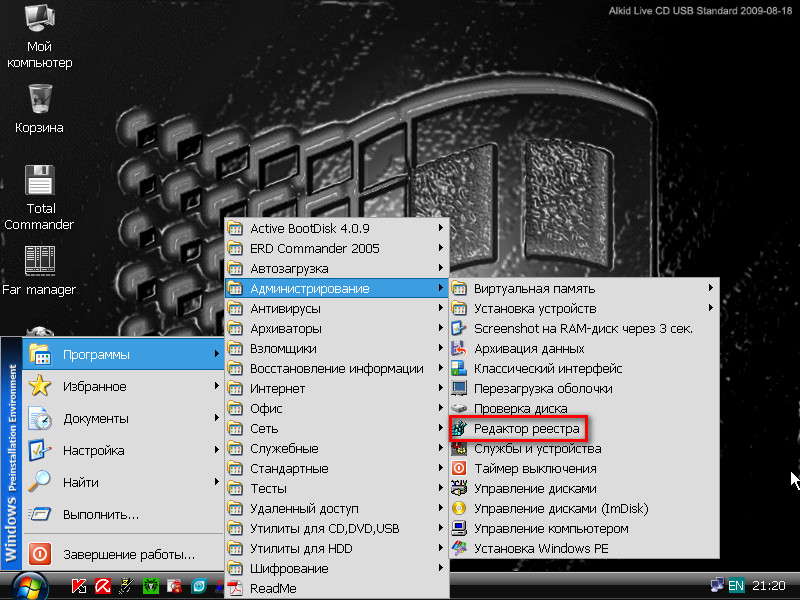This screenshot has height=600, width=800.
Task: Expand the Active BootDisk 4.0.9 submenu
Action: pyautogui.click(x=337, y=228)
